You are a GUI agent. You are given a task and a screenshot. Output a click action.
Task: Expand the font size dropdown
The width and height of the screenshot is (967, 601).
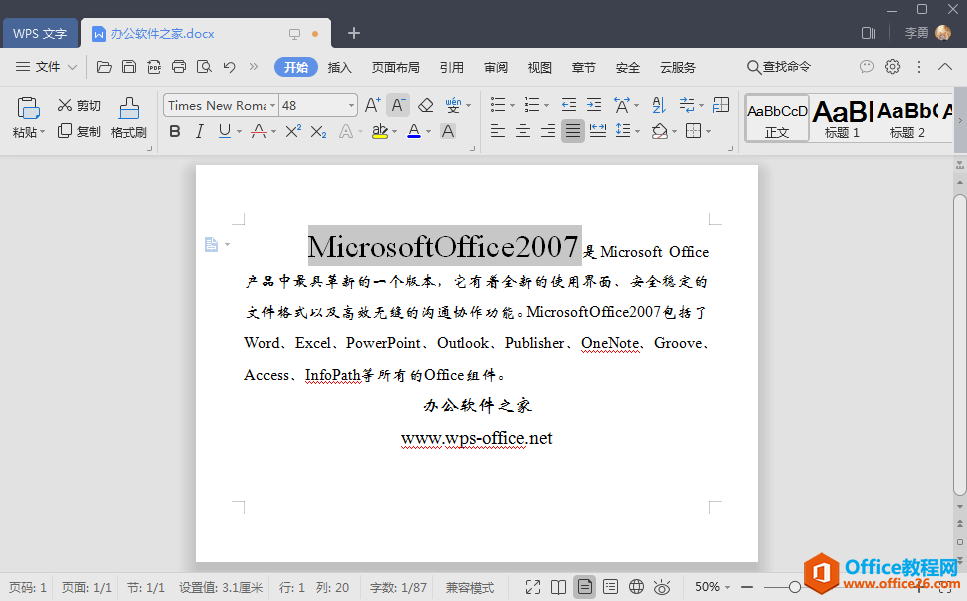pyautogui.click(x=352, y=105)
